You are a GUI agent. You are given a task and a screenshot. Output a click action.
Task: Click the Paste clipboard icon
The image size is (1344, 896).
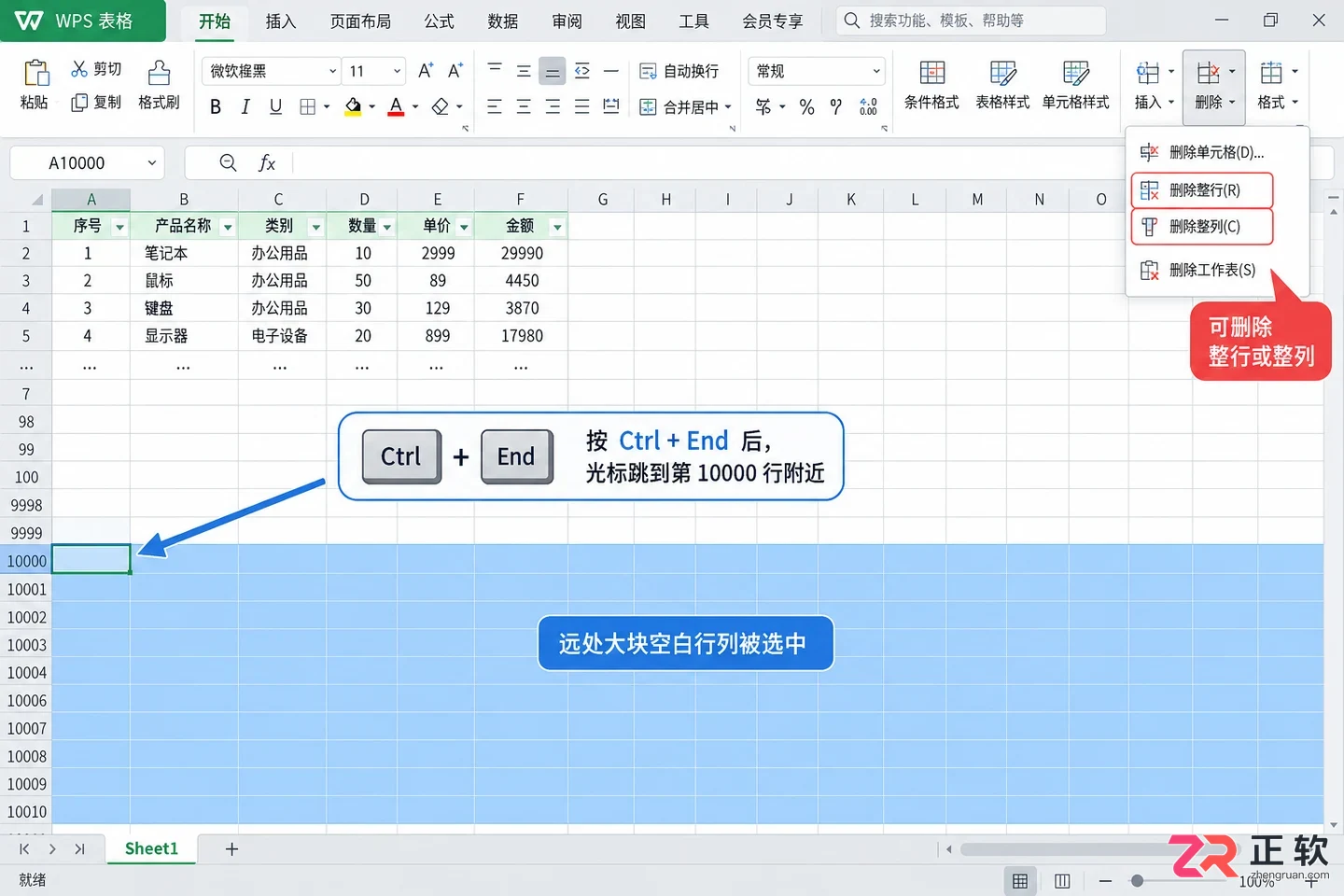coord(35,73)
